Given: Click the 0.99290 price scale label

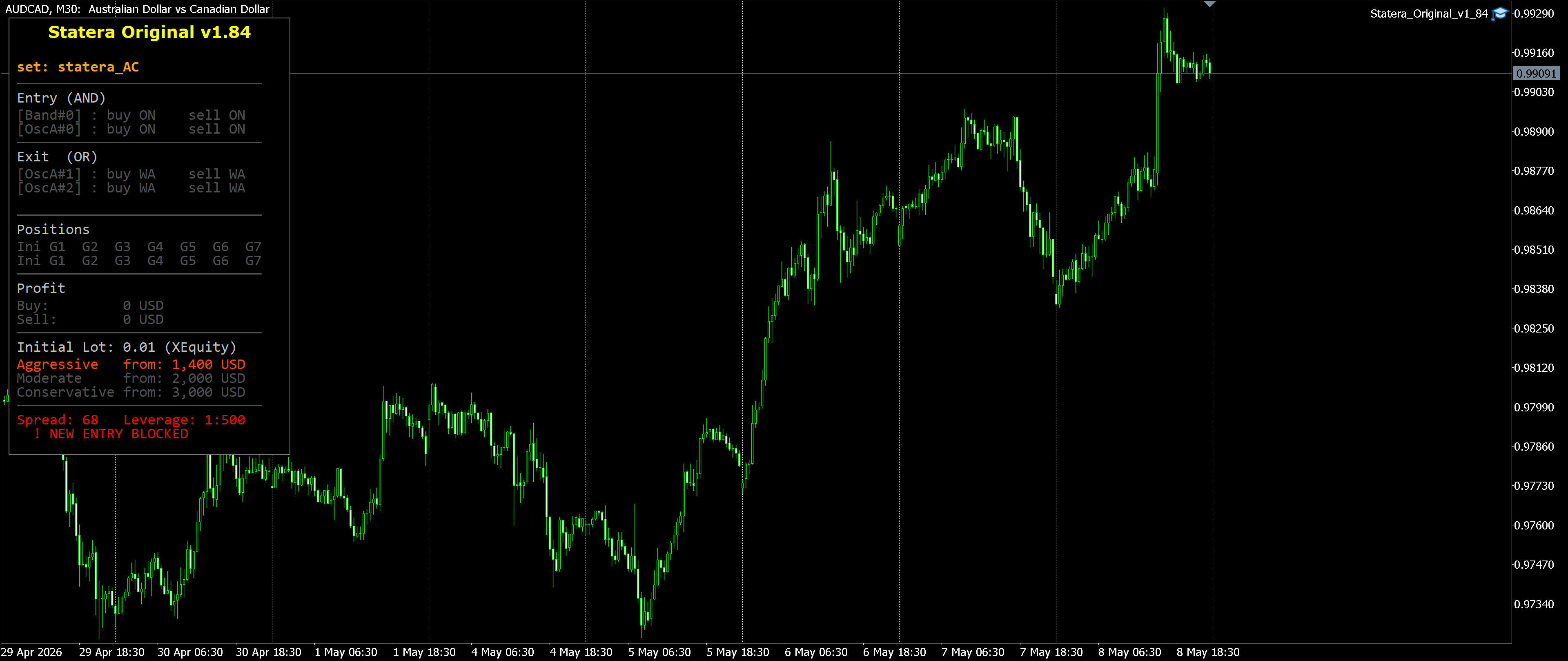Looking at the screenshot, I should tap(1534, 13).
